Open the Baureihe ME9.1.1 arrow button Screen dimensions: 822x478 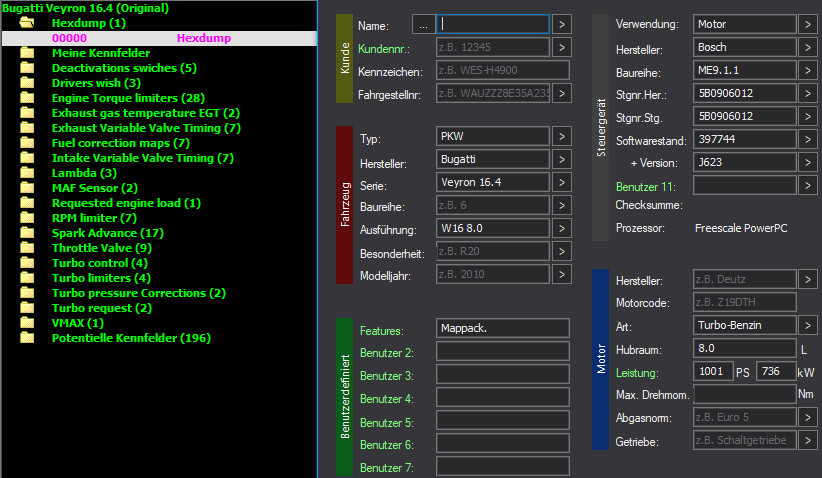(x=808, y=70)
